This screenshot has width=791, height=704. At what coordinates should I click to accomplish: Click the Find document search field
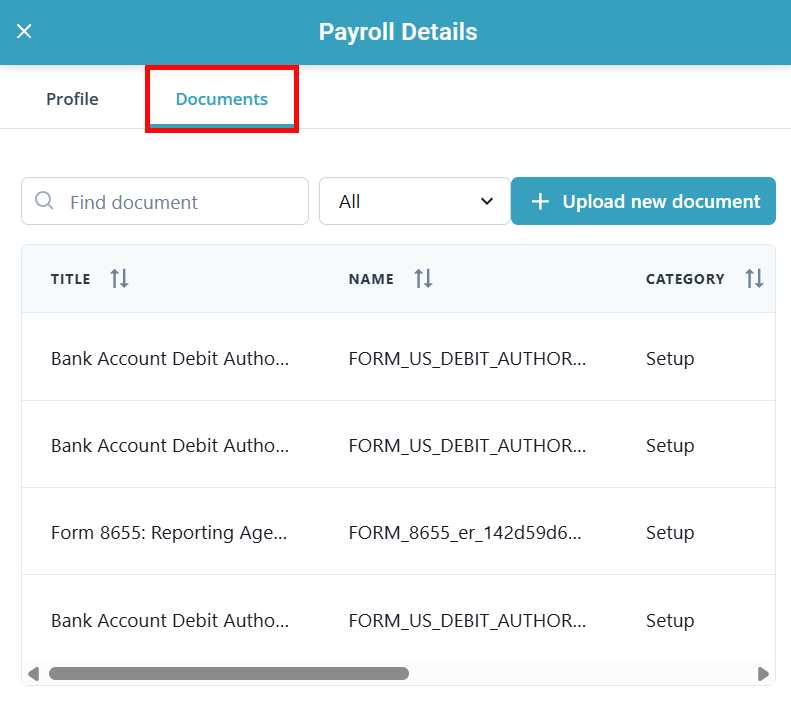(x=180, y=202)
